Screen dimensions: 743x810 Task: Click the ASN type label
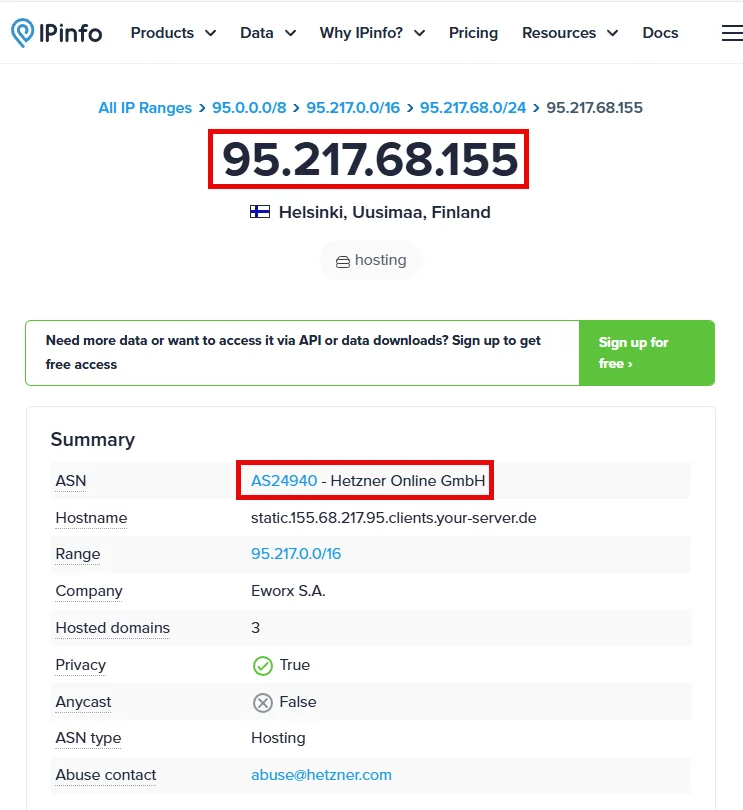(88, 739)
